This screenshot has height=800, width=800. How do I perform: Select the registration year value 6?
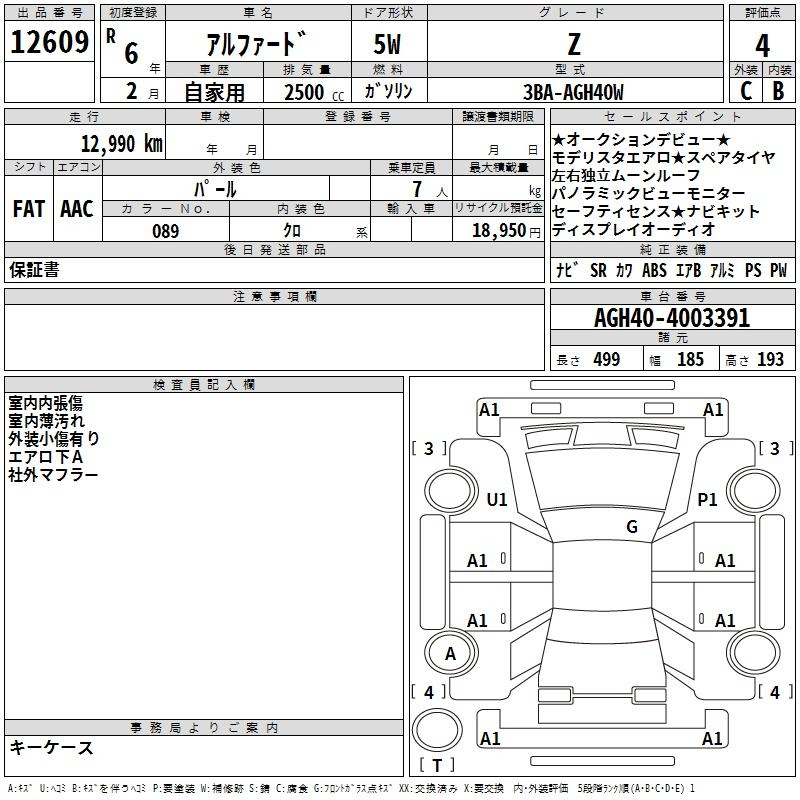(132, 53)
